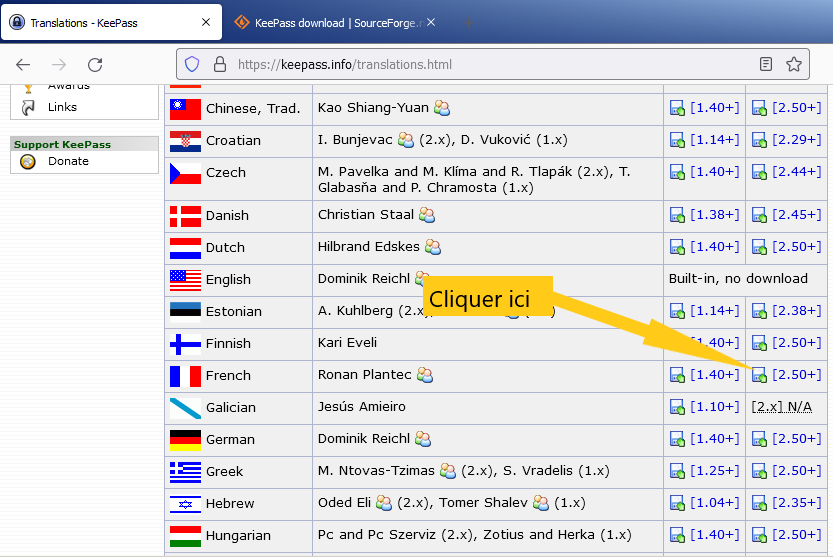This screenshot has height=558, width=833.
Task: Click contact icon beside Dominik Reichl, German row
Action: (x=423, y=439)
